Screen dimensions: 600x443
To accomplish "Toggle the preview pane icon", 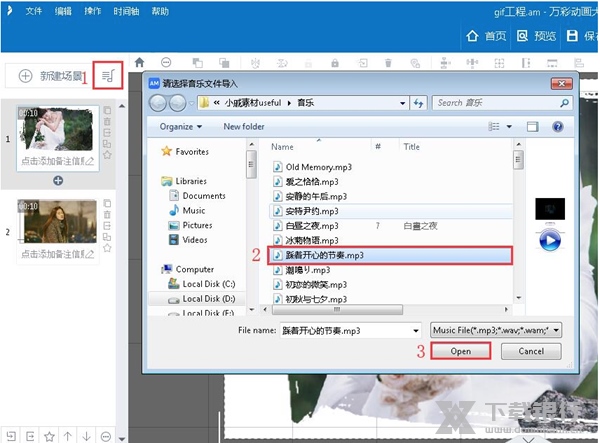I will point(532,127).
